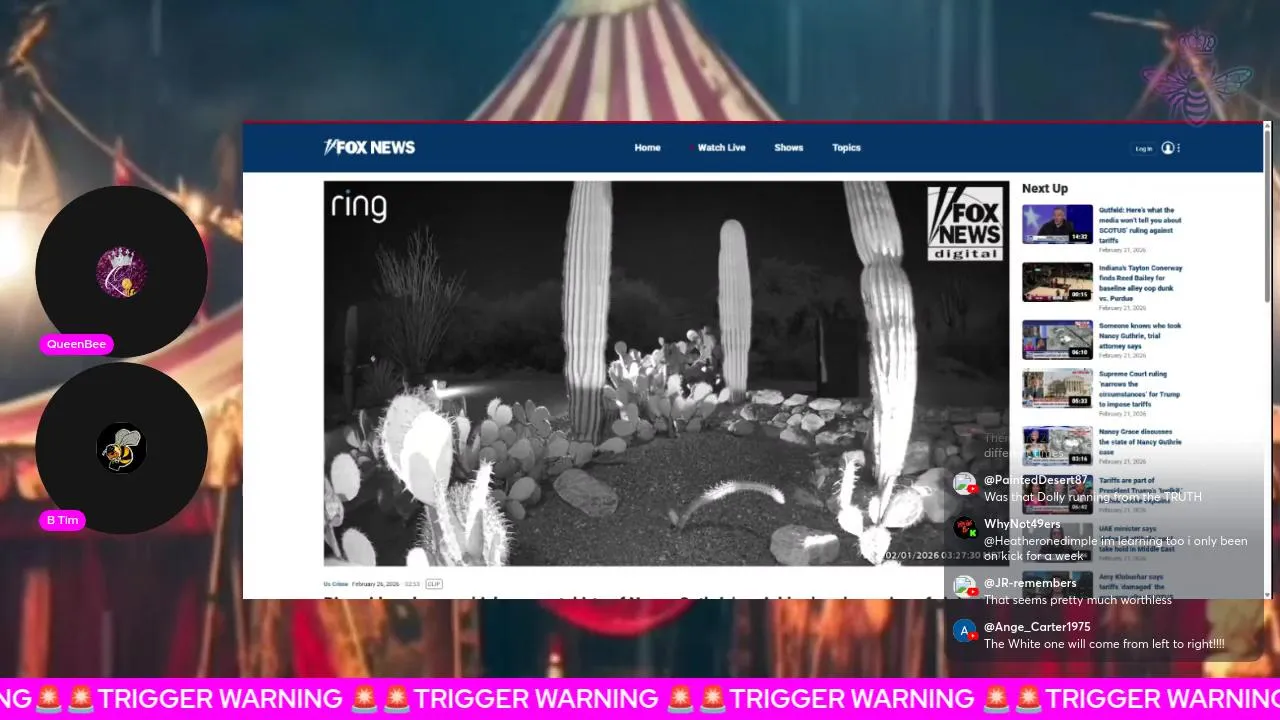Open the Home menu item
Viewport: 1280px width, 720px height.
click(x=647, y=147)
